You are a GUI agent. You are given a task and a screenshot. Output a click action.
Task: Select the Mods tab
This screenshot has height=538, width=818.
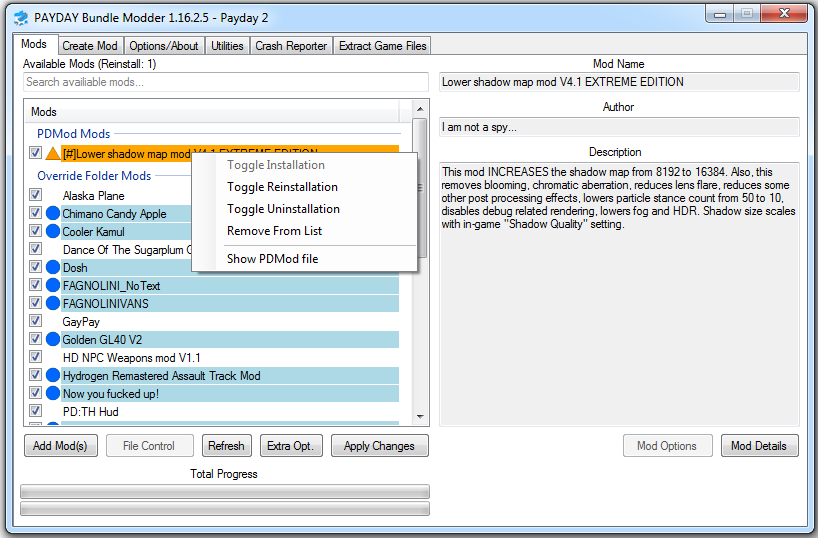click(x=34, y=44)
